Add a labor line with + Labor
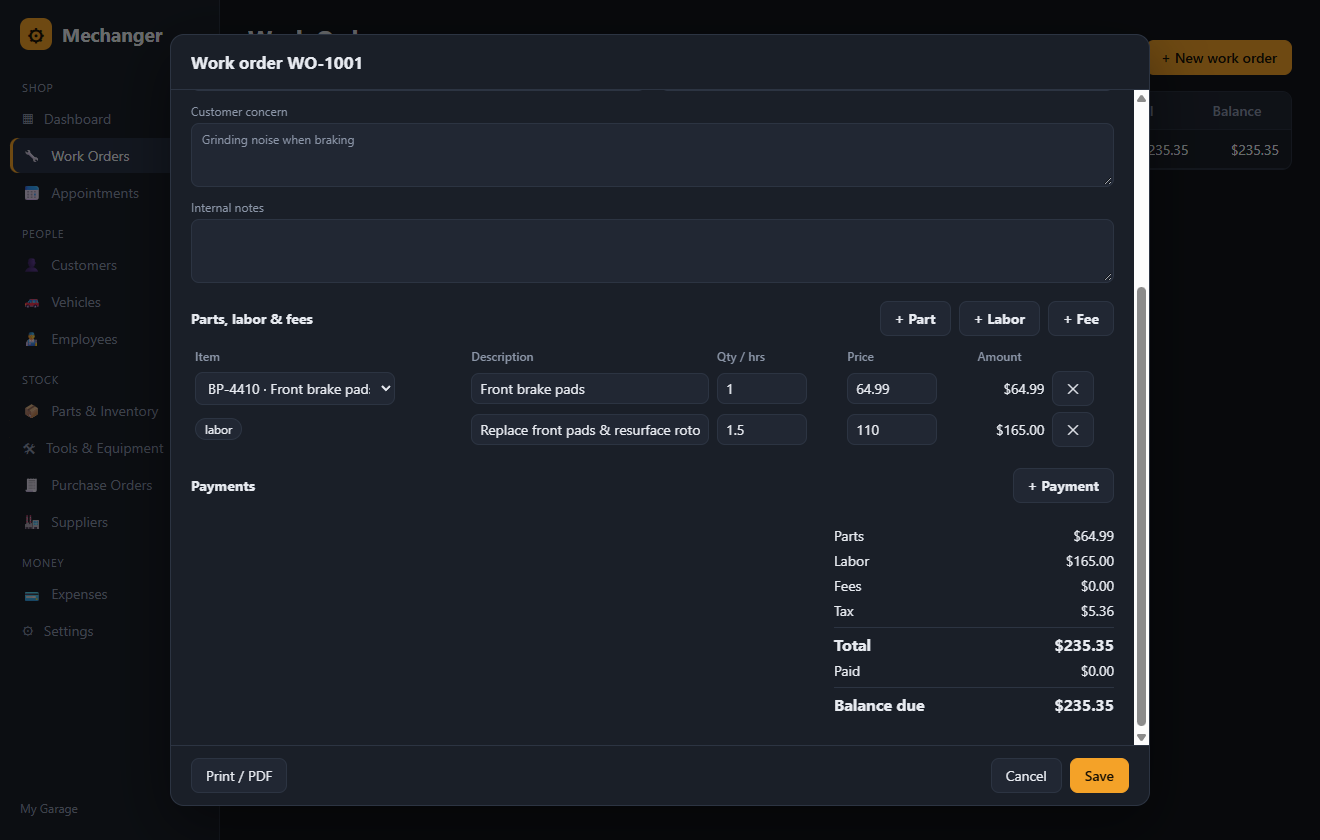Screen dimensions: 1320x840 999,319
